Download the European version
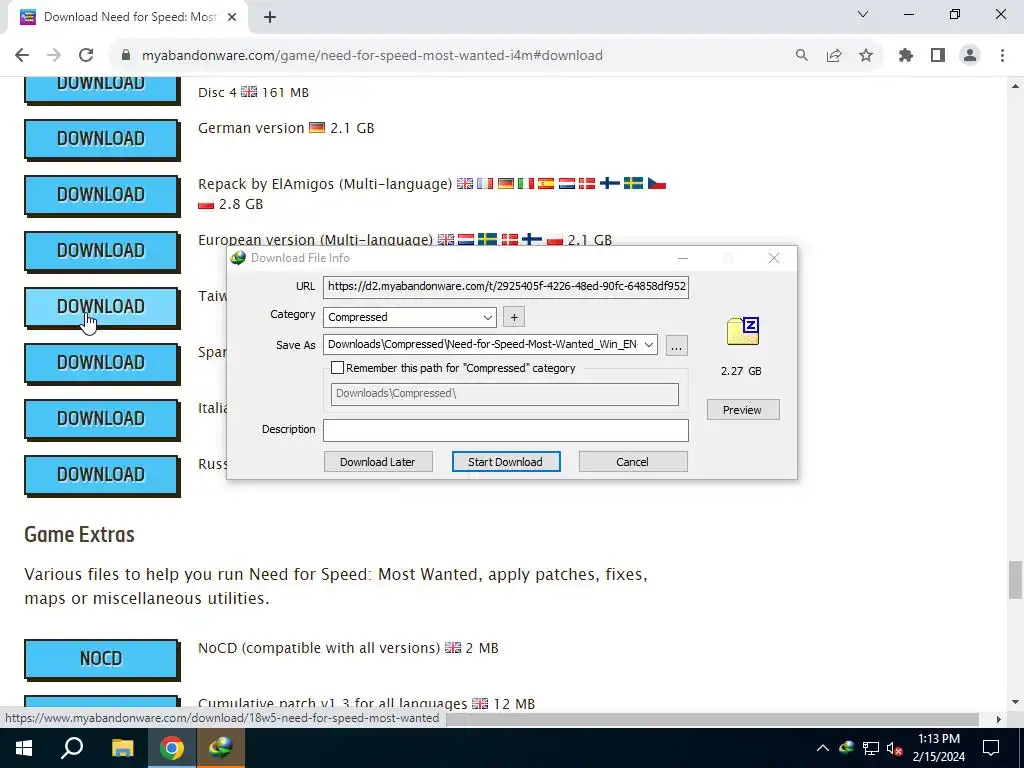The width and height of the screenshot is (1024, 768). pos(101,251)
